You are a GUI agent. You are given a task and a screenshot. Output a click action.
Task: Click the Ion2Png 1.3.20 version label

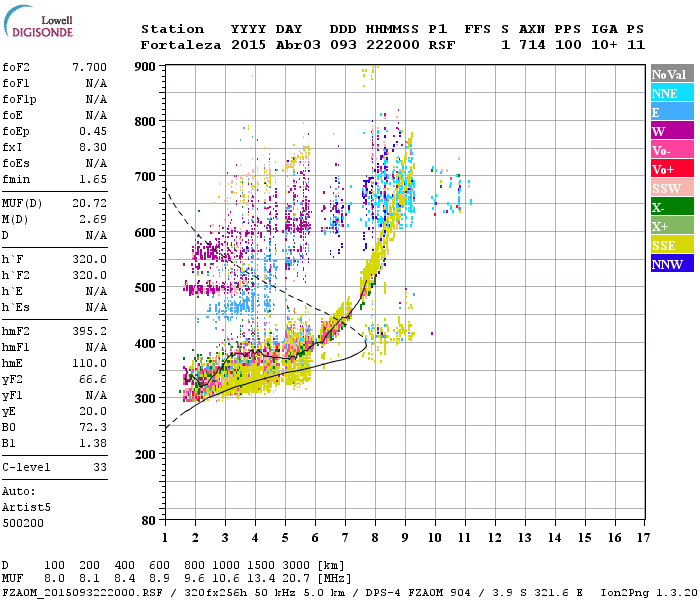click(649, 592)
